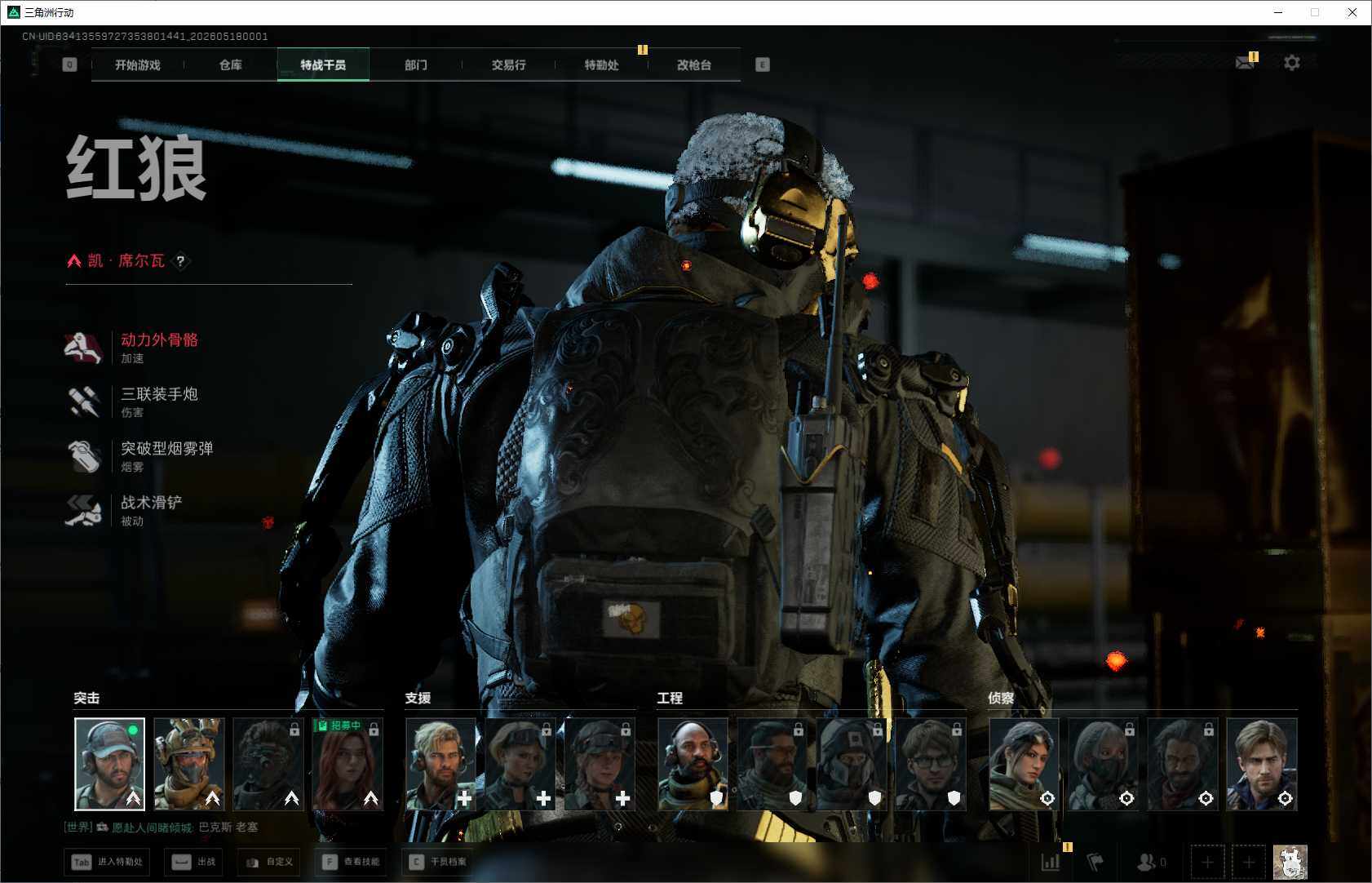The width and height of the screenshot is (1372, 883).
Task: Click the assault chevron badge on the first operator
Action: click(132, 798)
